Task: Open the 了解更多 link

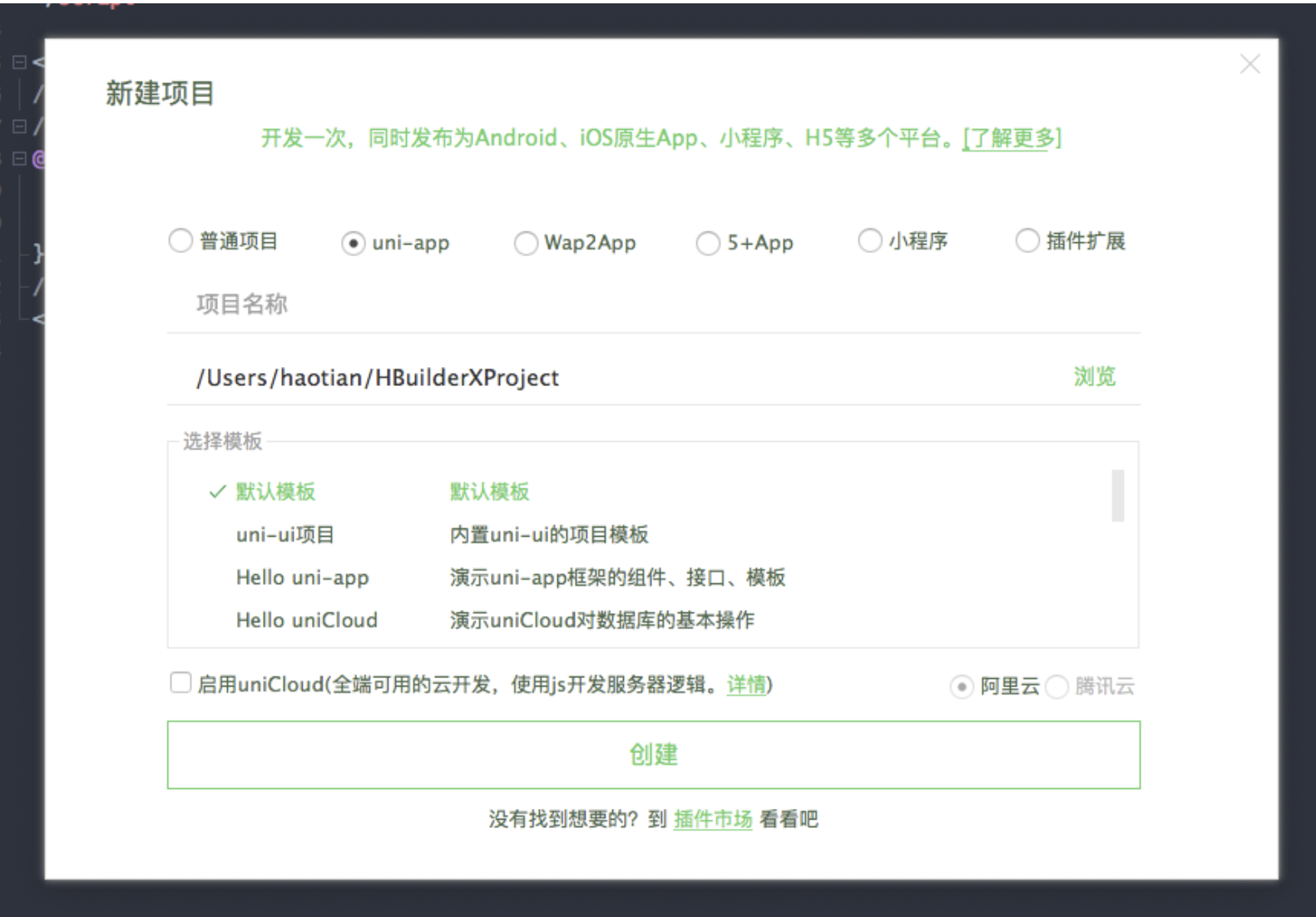Action: tap(1012, 138)
